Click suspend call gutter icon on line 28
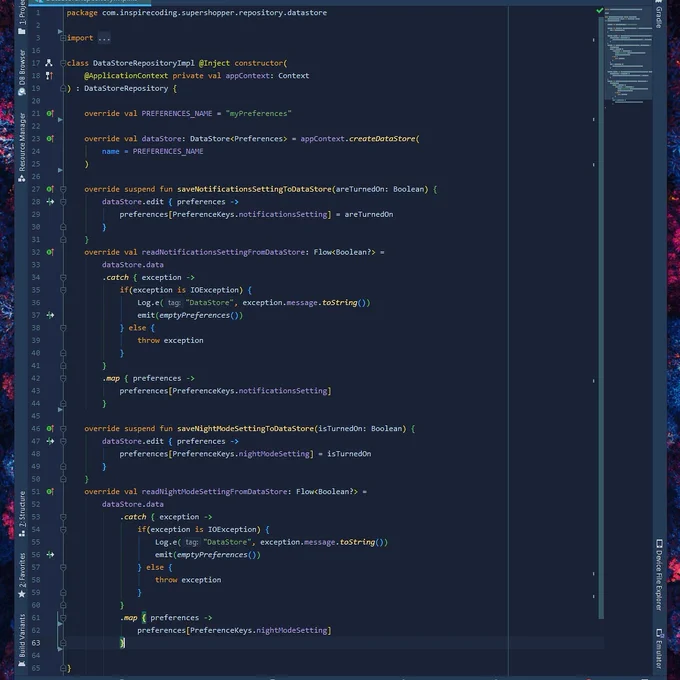The image size is (680, 680). click(x=50, y=202)
